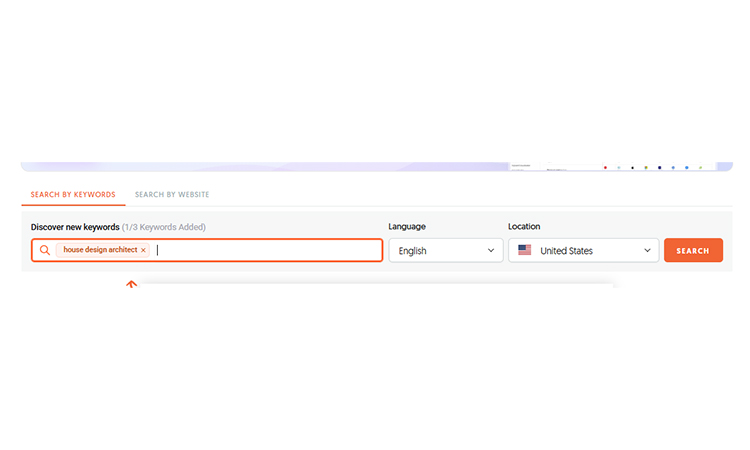Open the Language dropdown showing English
The image size is (750, 450).
coord(446,251)
